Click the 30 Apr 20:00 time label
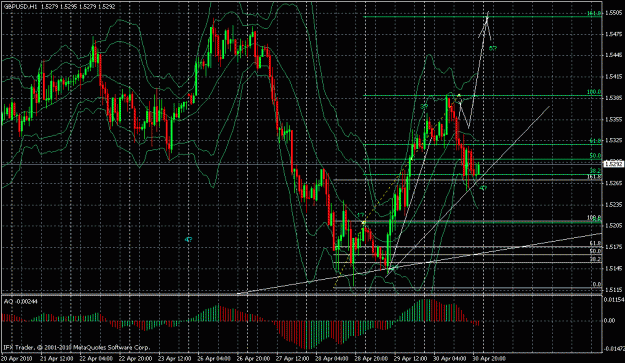This screenshot has width=625, height=363. tap(489, 358)
